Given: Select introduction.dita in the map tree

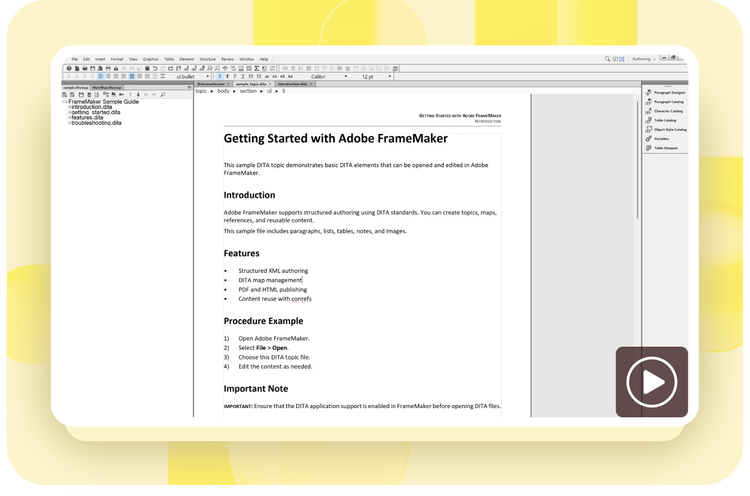Looking at the screenshot, I should pos(91,107).
